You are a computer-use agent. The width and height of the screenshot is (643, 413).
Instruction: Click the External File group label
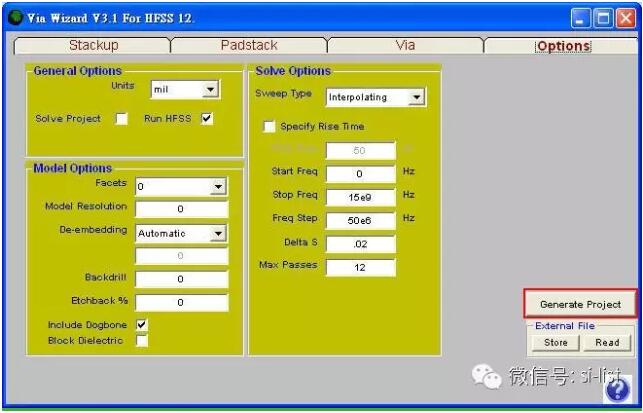click(565, 326)
